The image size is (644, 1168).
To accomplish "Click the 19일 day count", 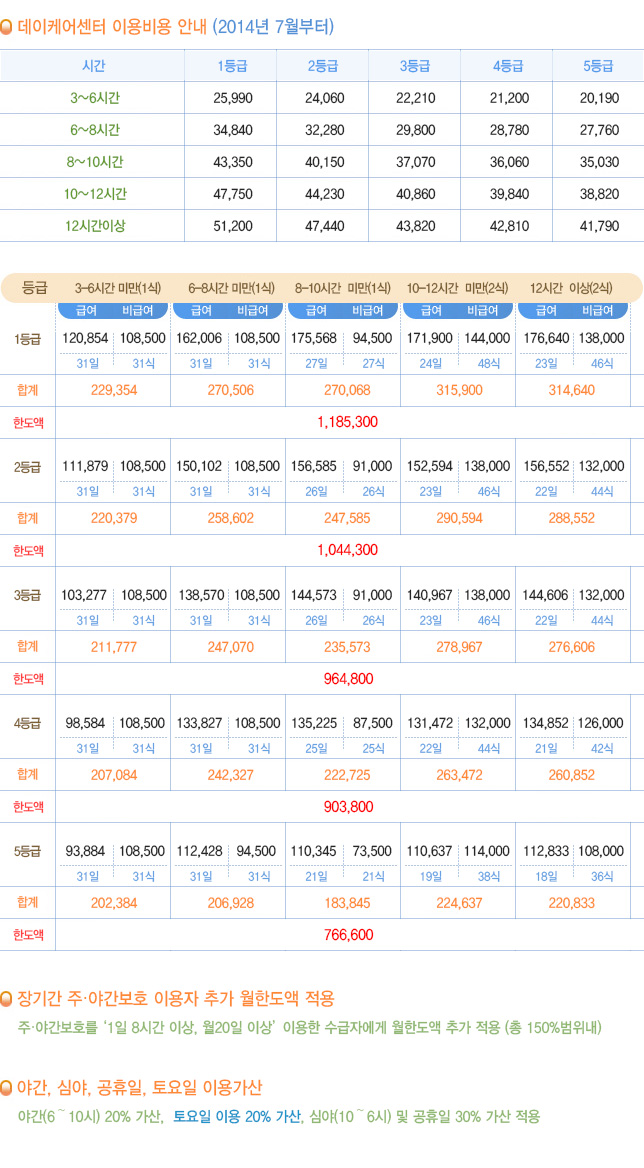I will 430,877.
